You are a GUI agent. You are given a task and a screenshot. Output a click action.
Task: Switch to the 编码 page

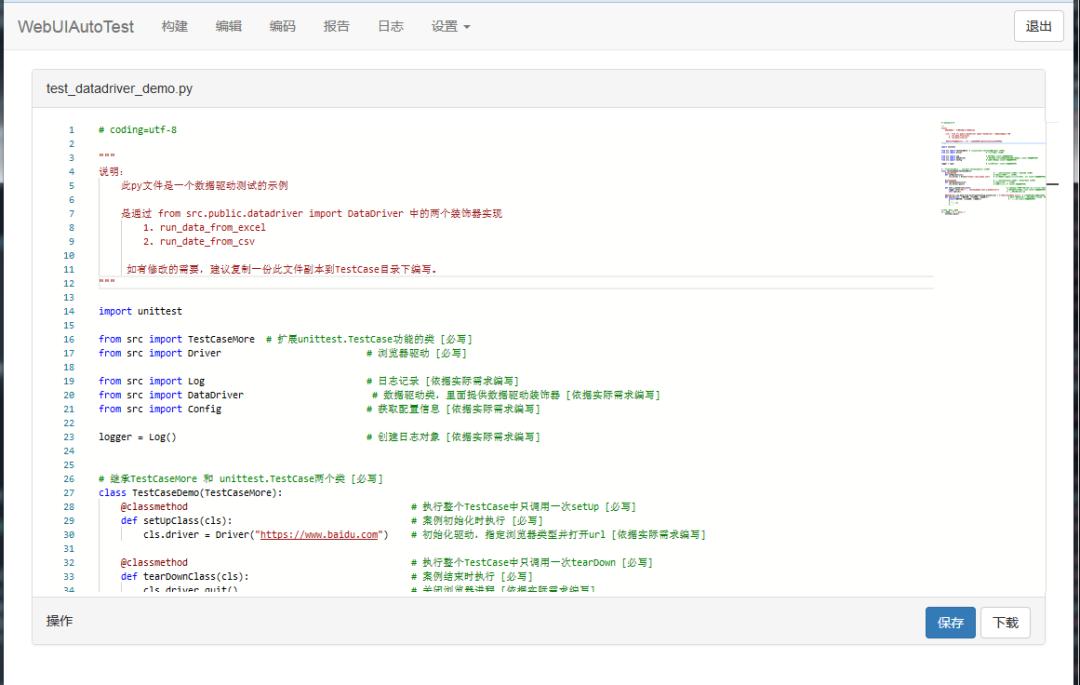(x=283, y=27)
